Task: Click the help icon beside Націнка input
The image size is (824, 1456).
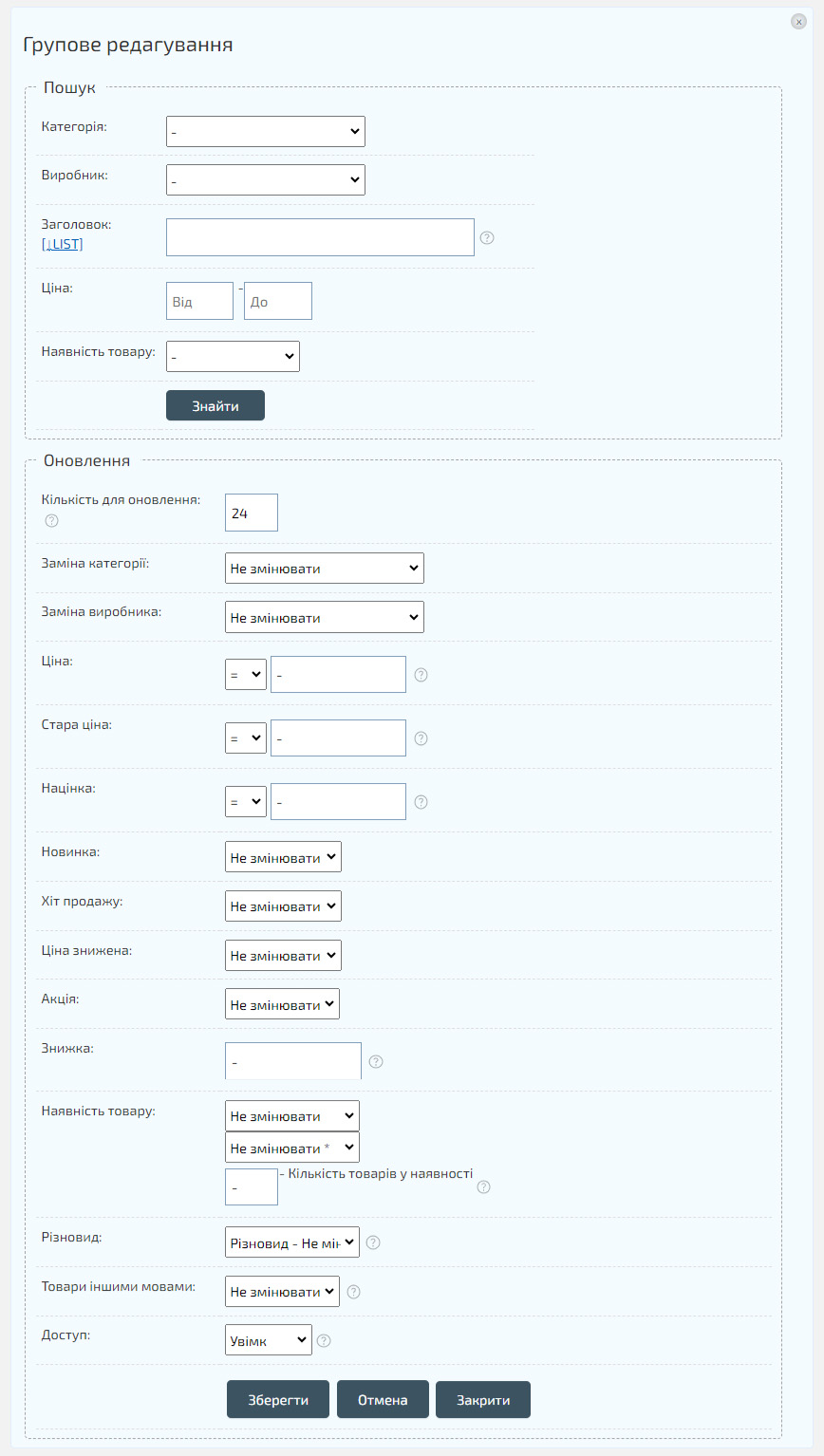Action: (421, 802)
